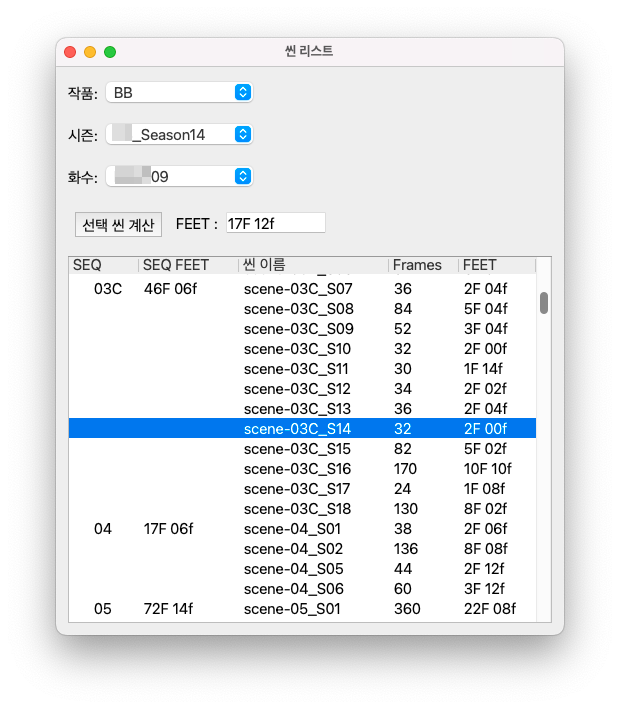
Task: Click the FEET field showing 17F 12f
Action: (275, 223)
